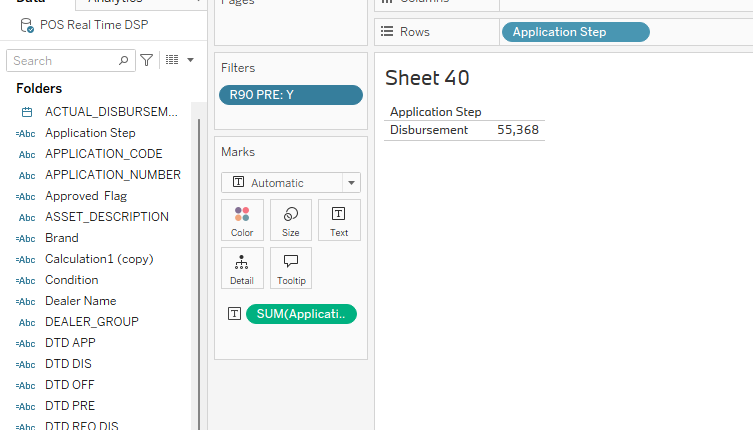Click the =Abc icon beside DTD DIS

click(25, 365)
